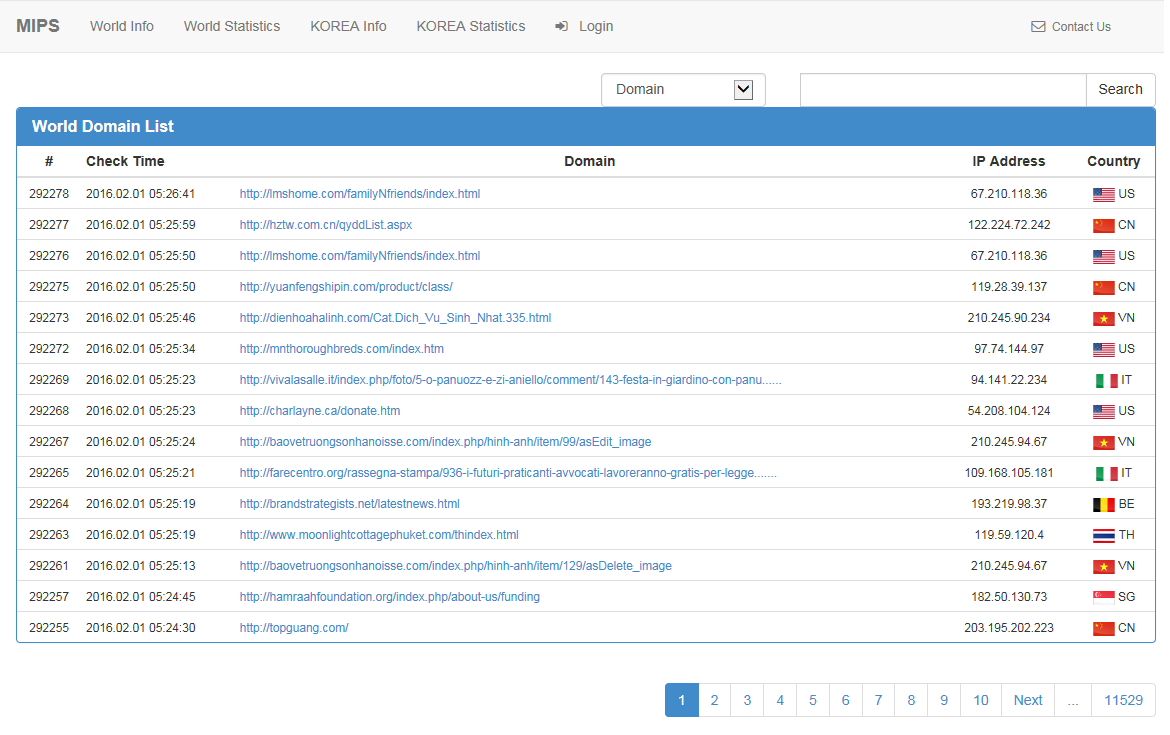Focus the search text field
This screenshot has width=1170, height=735.
[943, 90]
